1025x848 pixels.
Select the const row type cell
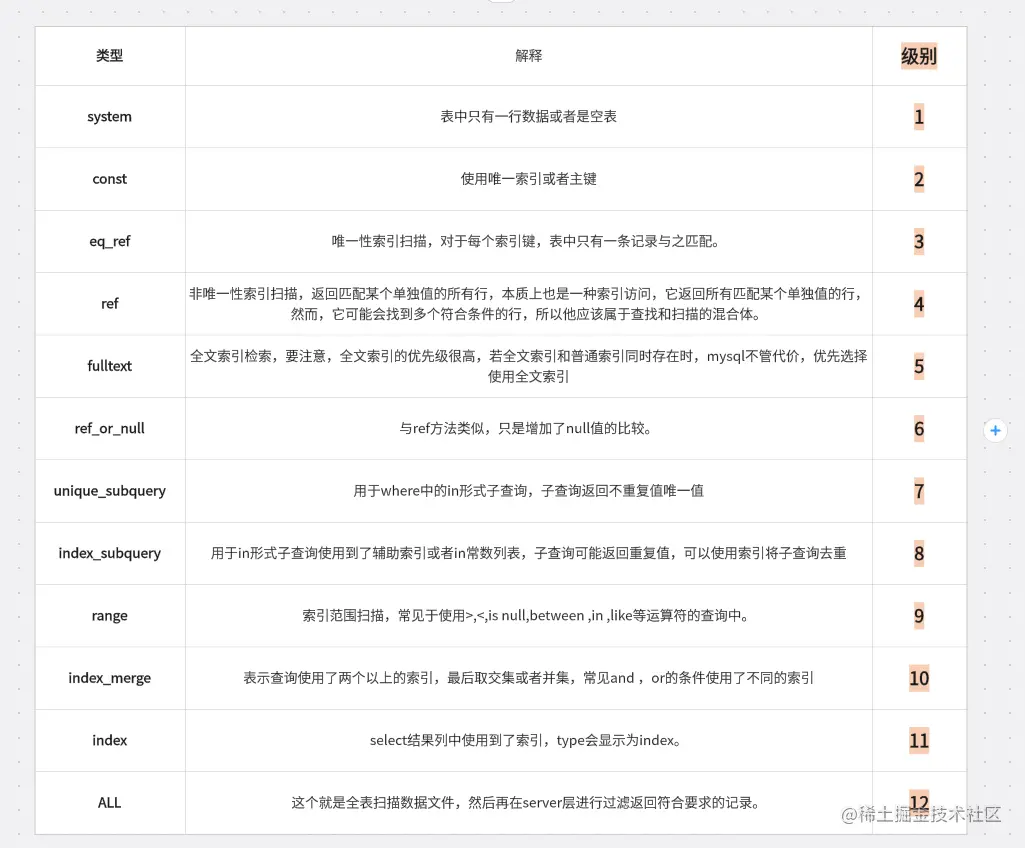109,179
